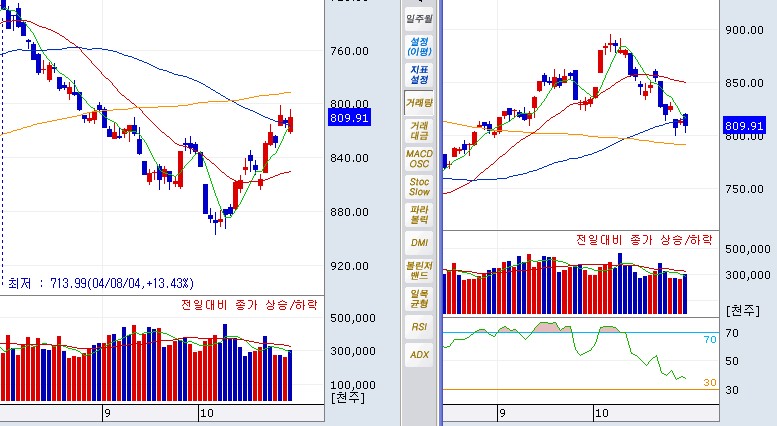This screenshot has width=777, height=426.
Task: Click the left chart's 전일대비 종가 상승/하락 legend
Action: pyautogui.click(x=249, y=304)
